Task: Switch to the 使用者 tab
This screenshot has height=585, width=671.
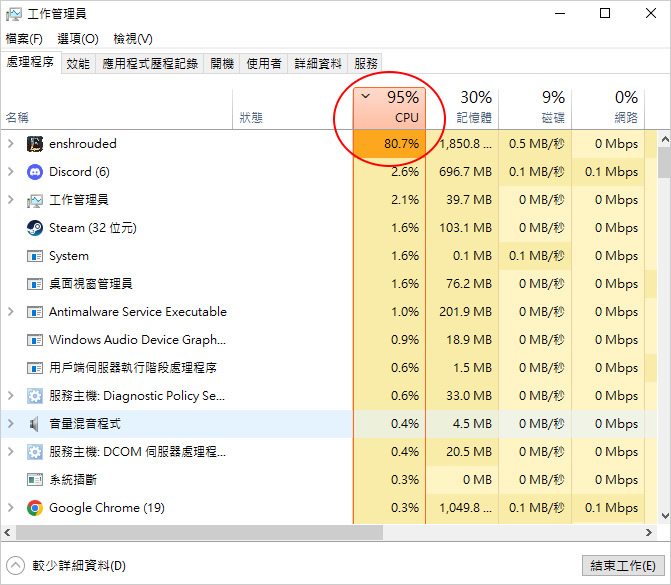Action: (264, 64)
